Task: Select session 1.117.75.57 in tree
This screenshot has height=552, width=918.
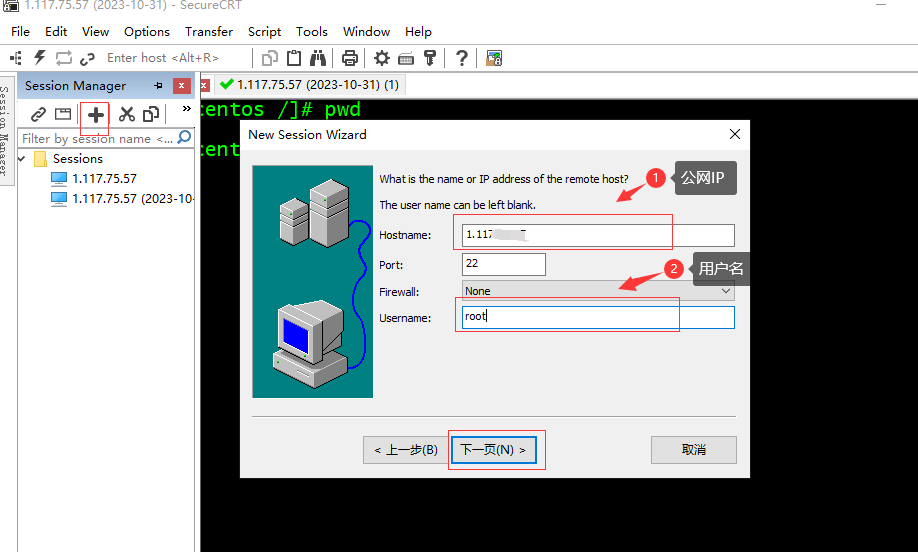Action: (x=104, y=179)
